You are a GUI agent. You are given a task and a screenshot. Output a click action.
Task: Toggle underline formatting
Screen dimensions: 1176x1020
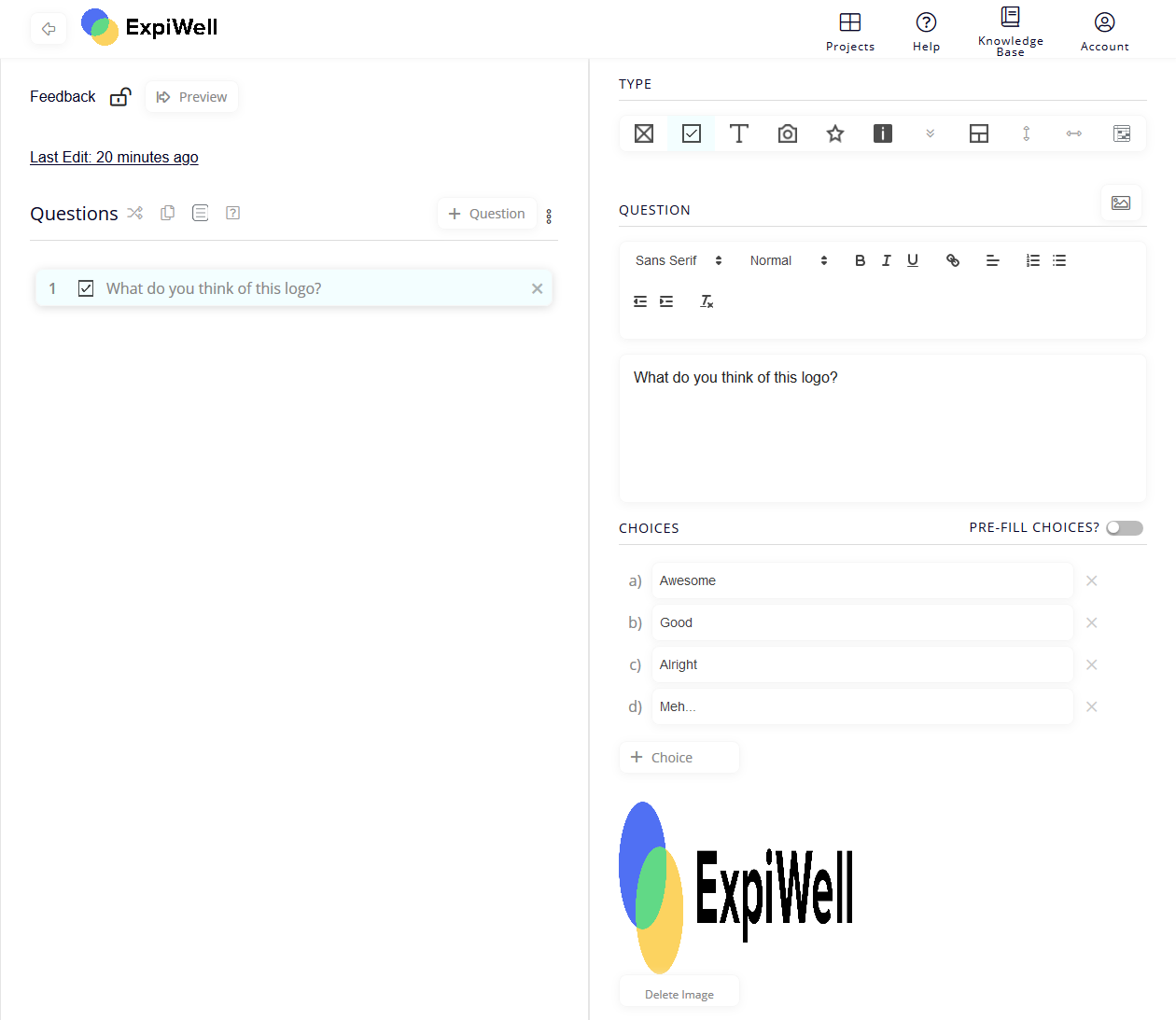pyautogui.click(x=913, y=260)
